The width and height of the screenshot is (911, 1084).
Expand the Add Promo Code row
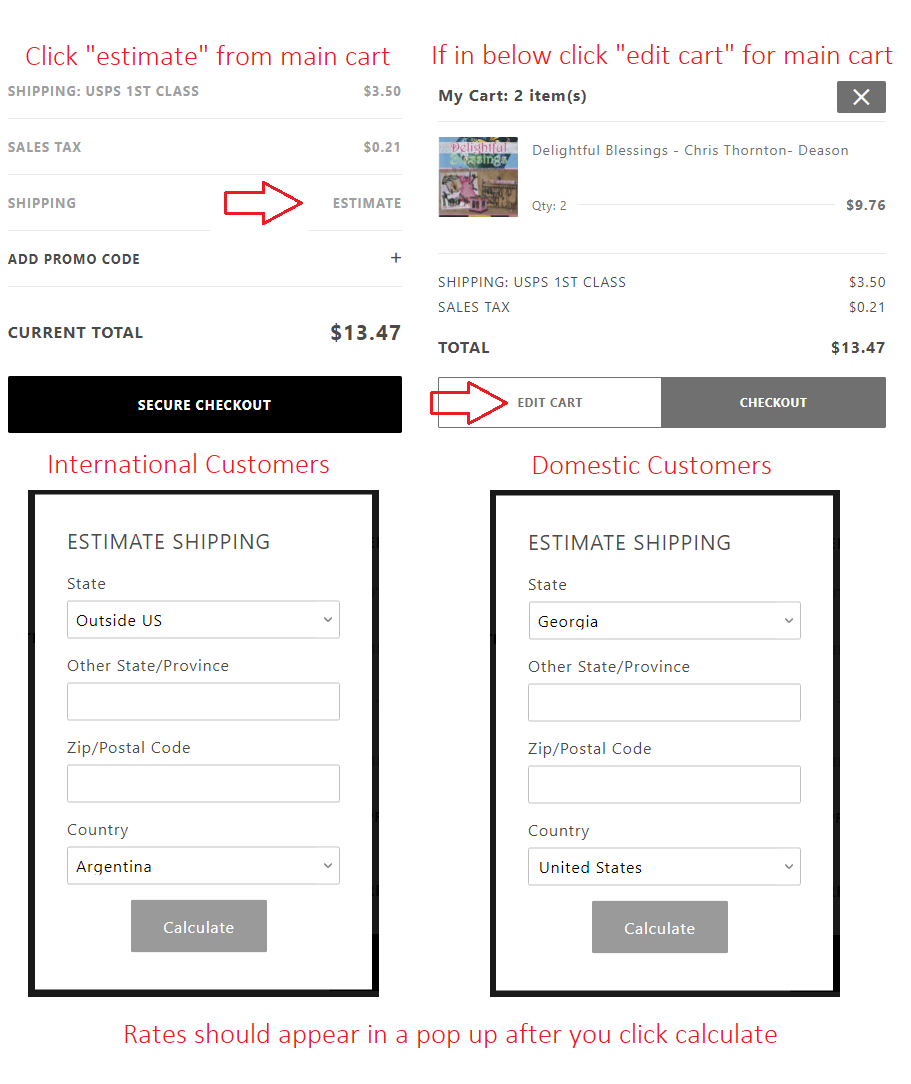coord(205,259)
